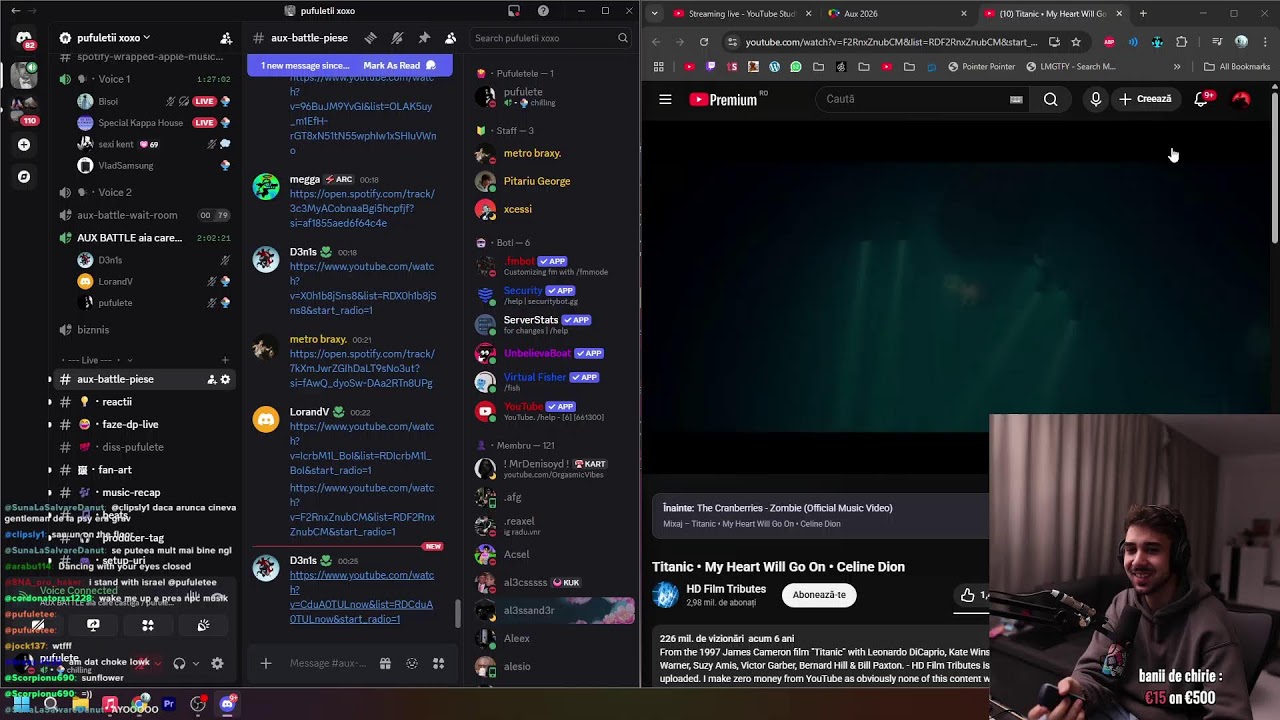Toggle Discord member list visibility

(450, 38)
